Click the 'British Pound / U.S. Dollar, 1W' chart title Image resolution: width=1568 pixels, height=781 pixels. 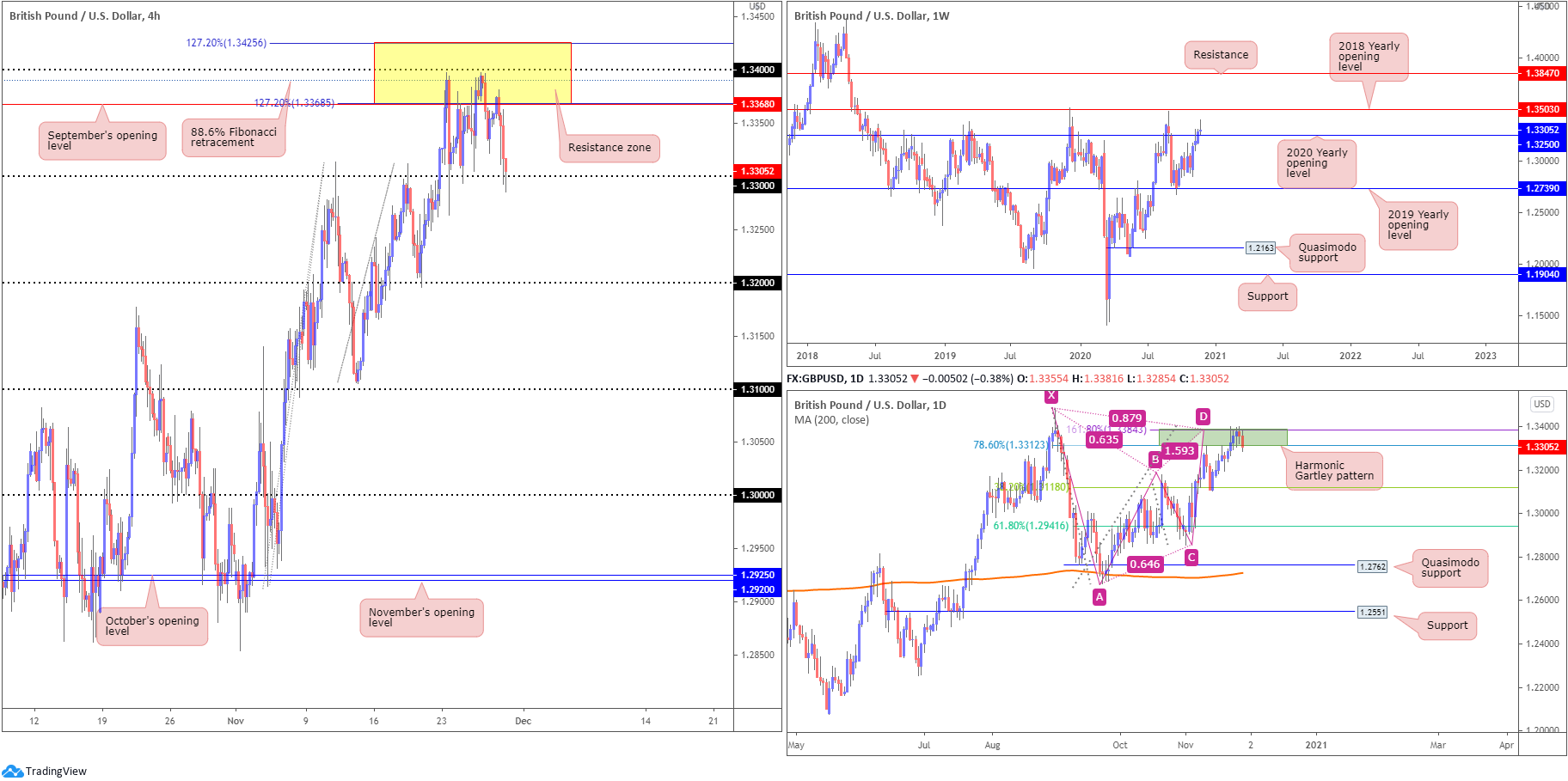[872, 15]
